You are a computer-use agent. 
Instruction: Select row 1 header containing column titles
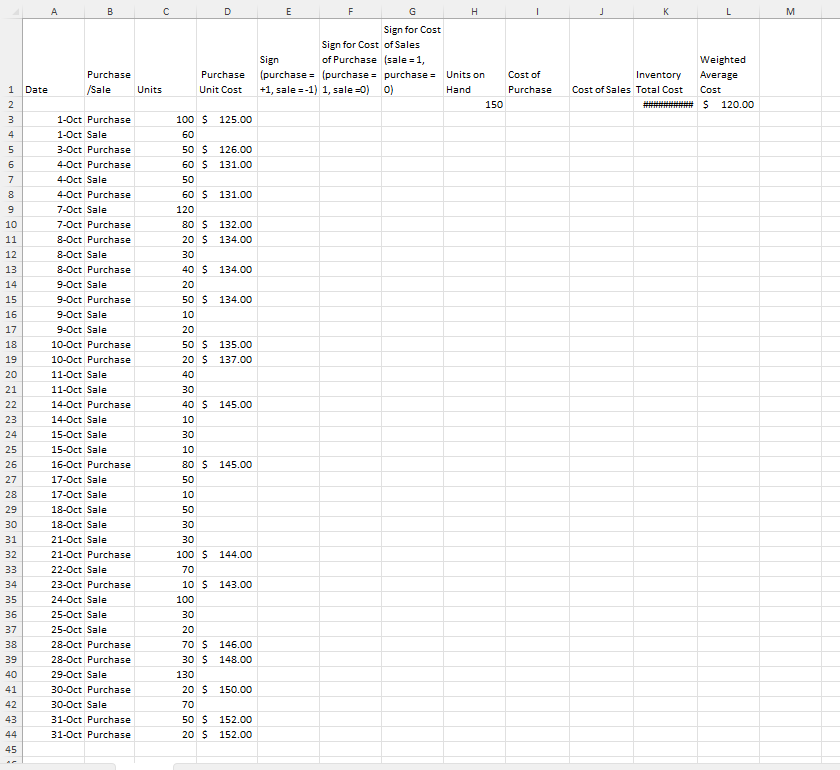tap(10, 89)
